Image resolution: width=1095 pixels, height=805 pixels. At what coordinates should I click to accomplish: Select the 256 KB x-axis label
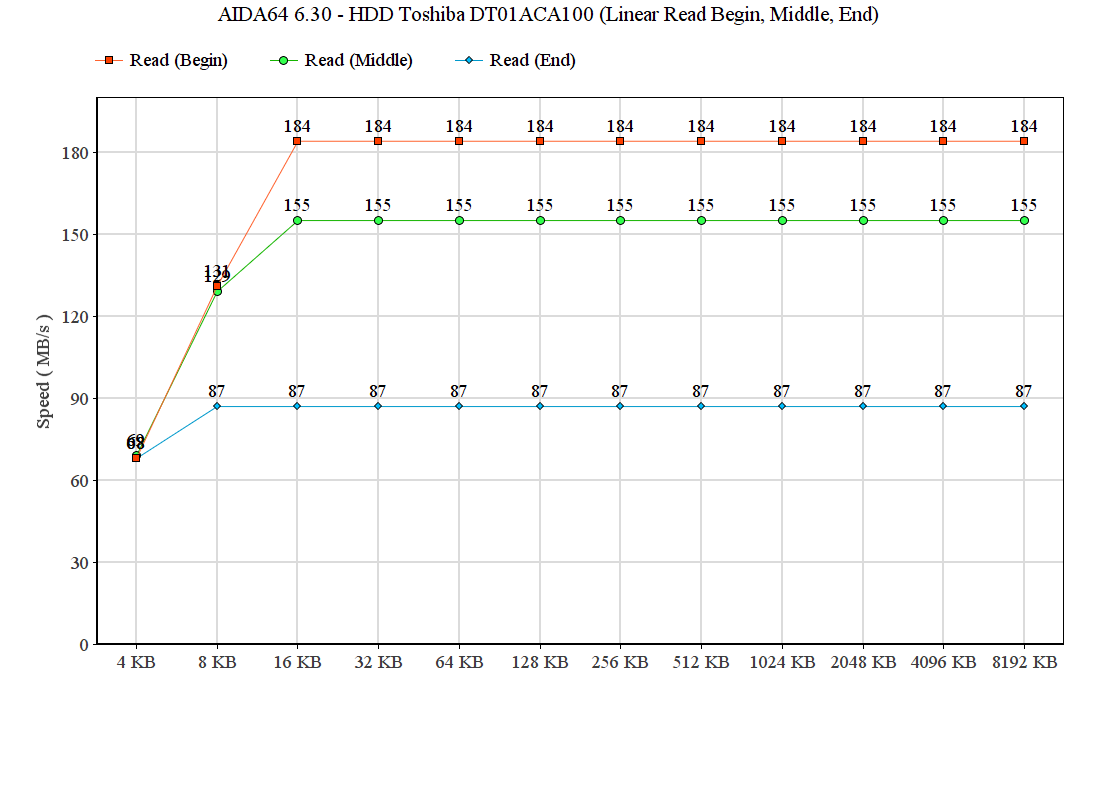coord(620,662)
